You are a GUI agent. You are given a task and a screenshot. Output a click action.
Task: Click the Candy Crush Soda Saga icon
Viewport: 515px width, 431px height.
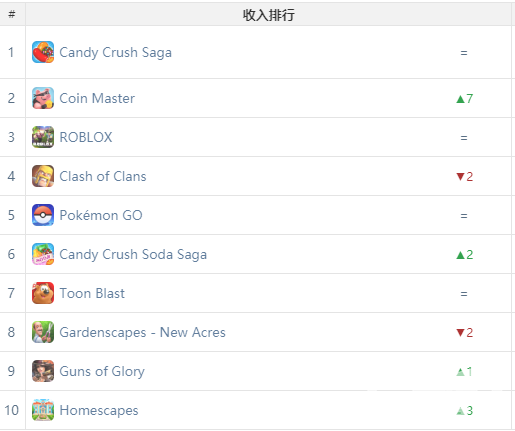click(43, 254)
